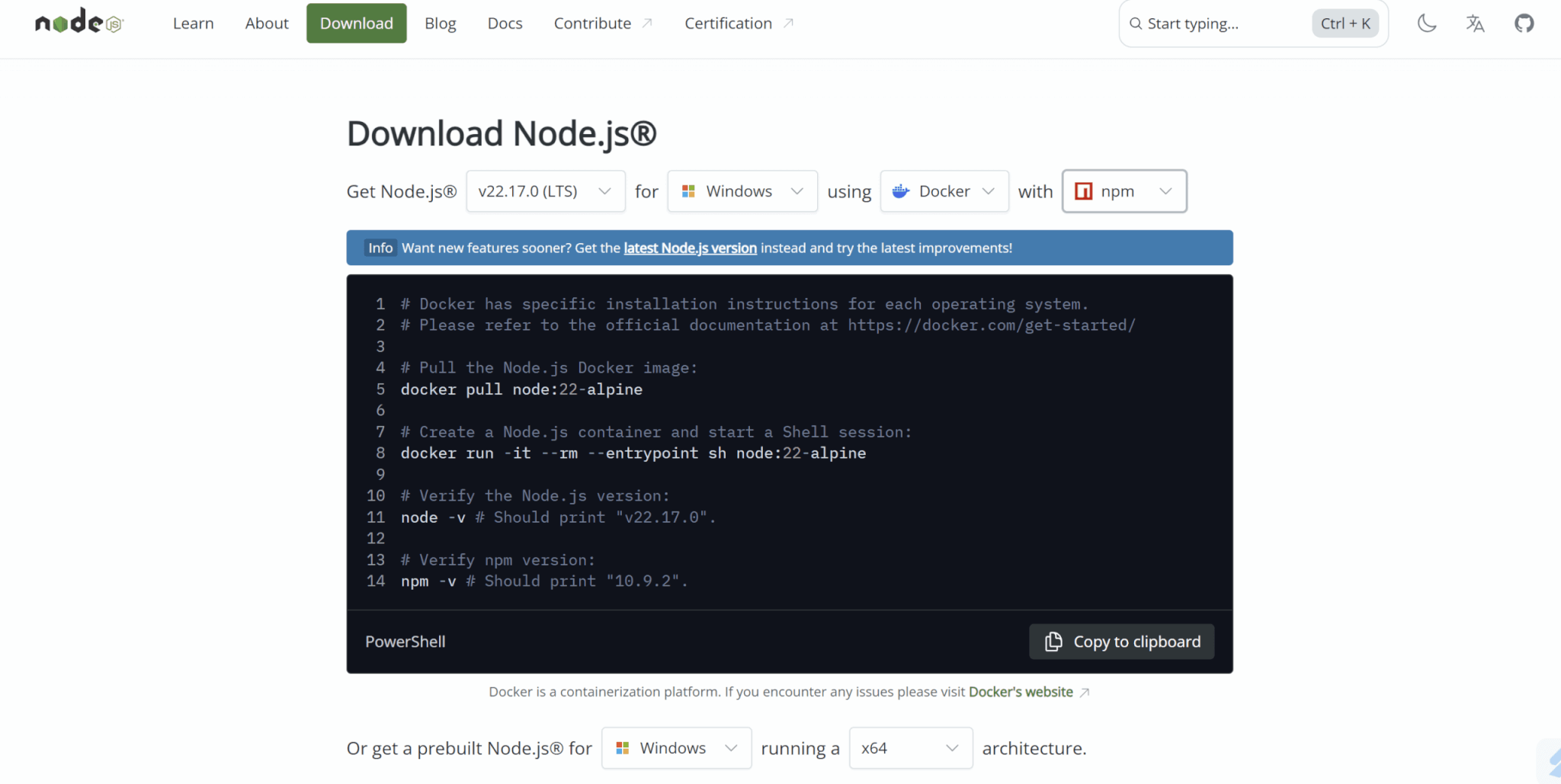Expand the Docker install method dropdown
The width and height of the screenshot is (1561, 784).
(x=944, y=191)
